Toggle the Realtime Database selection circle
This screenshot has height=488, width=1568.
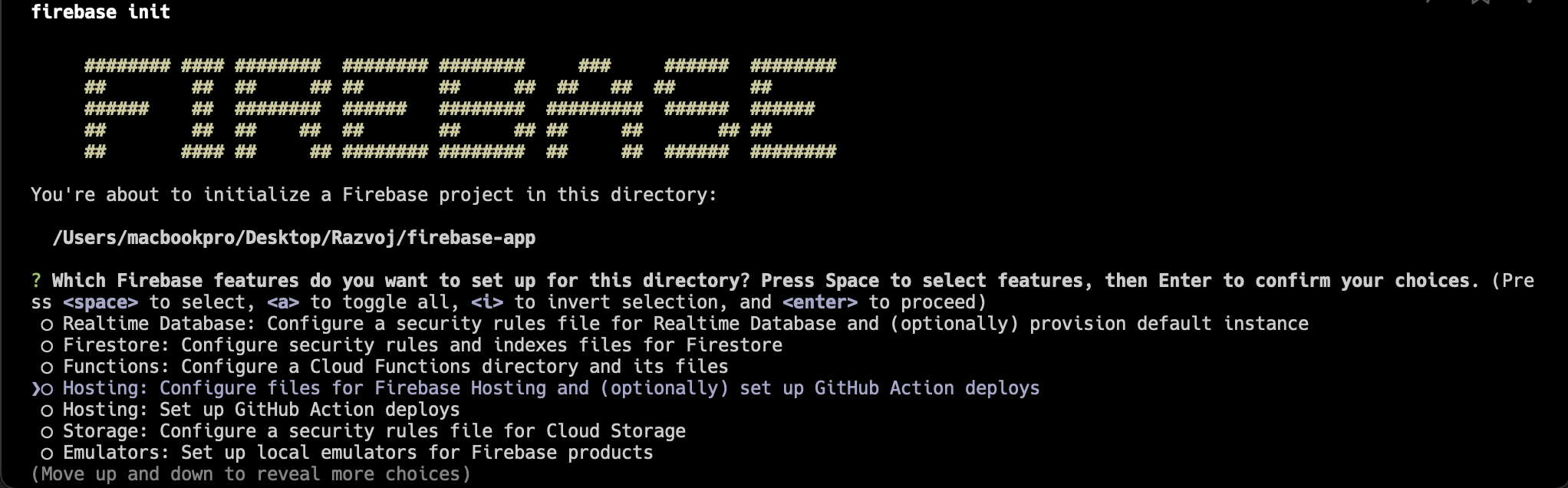point(47,325)
